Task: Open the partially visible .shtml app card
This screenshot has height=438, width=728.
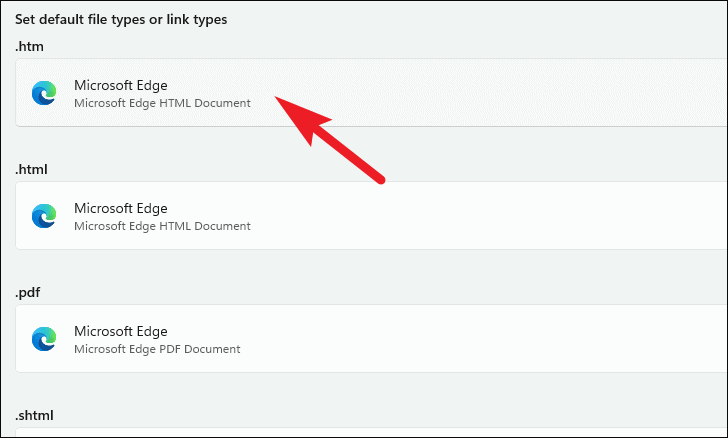Action: pyautogui.click(x=371, y=432)
